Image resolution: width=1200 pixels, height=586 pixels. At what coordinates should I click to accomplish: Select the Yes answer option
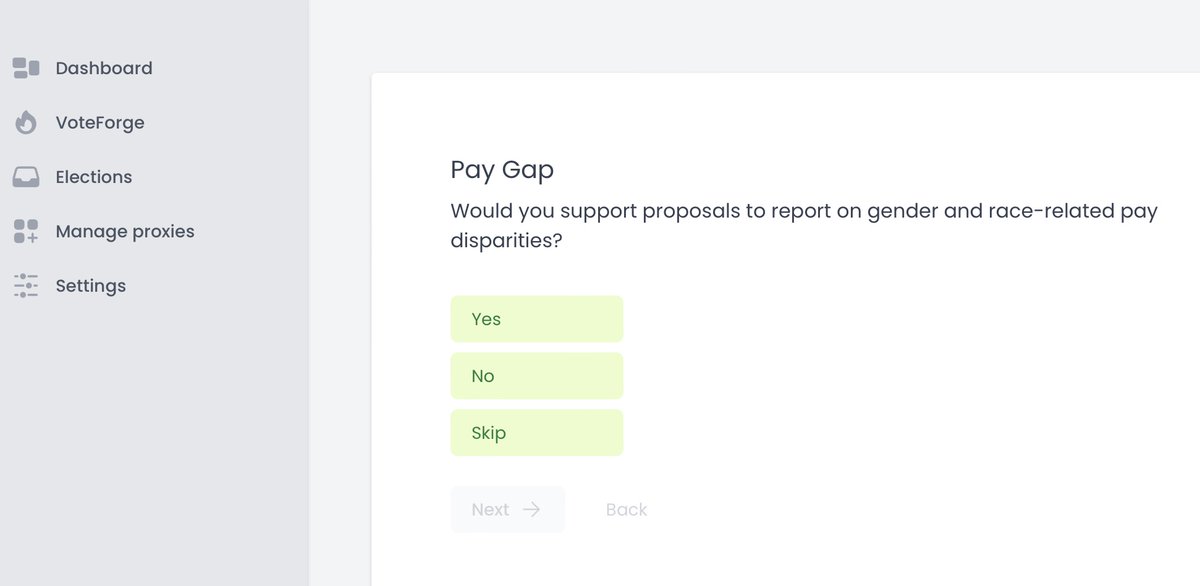click(537, 319)
